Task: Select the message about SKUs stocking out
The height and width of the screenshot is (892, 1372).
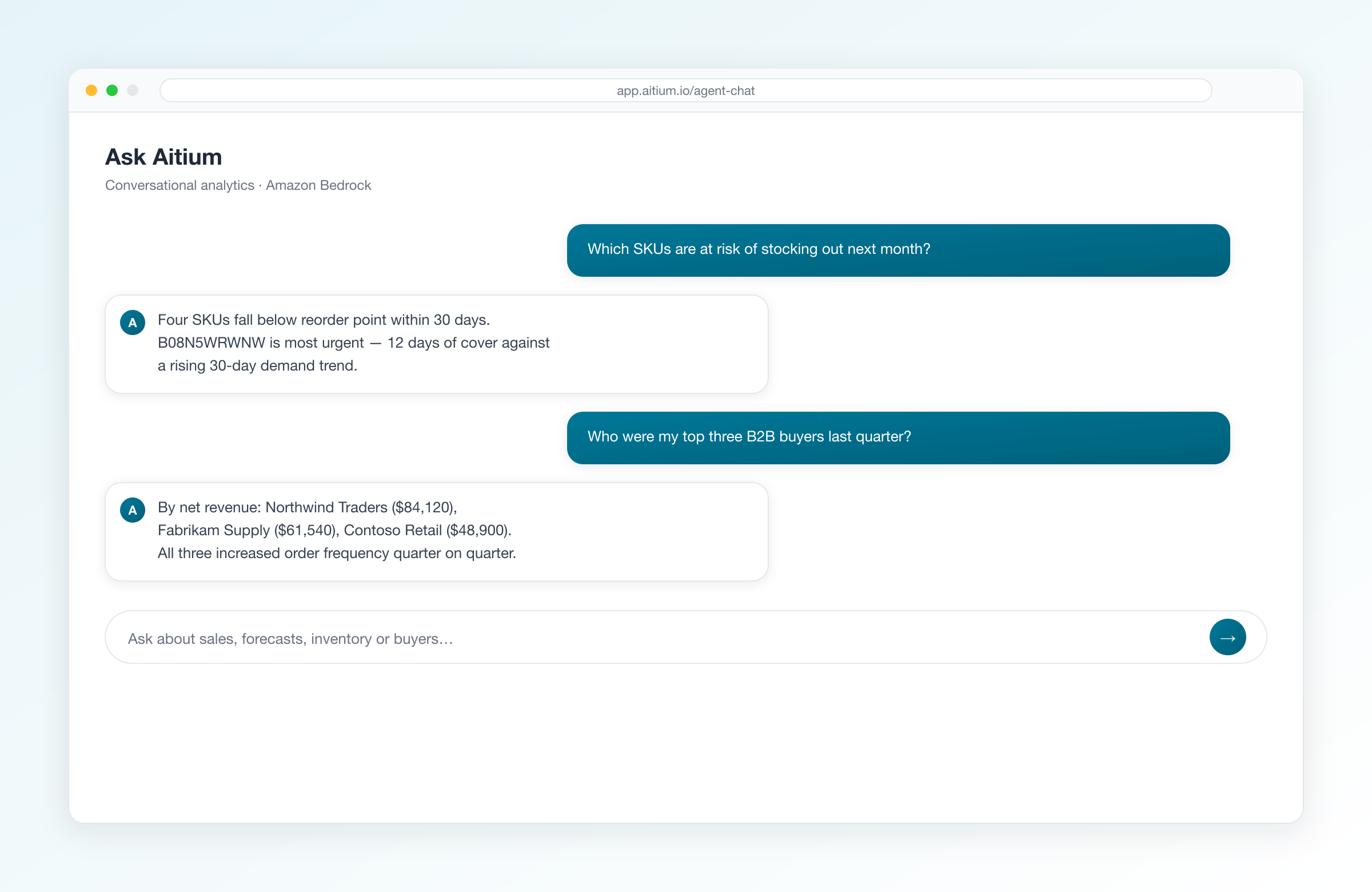Action: (898, 250)
